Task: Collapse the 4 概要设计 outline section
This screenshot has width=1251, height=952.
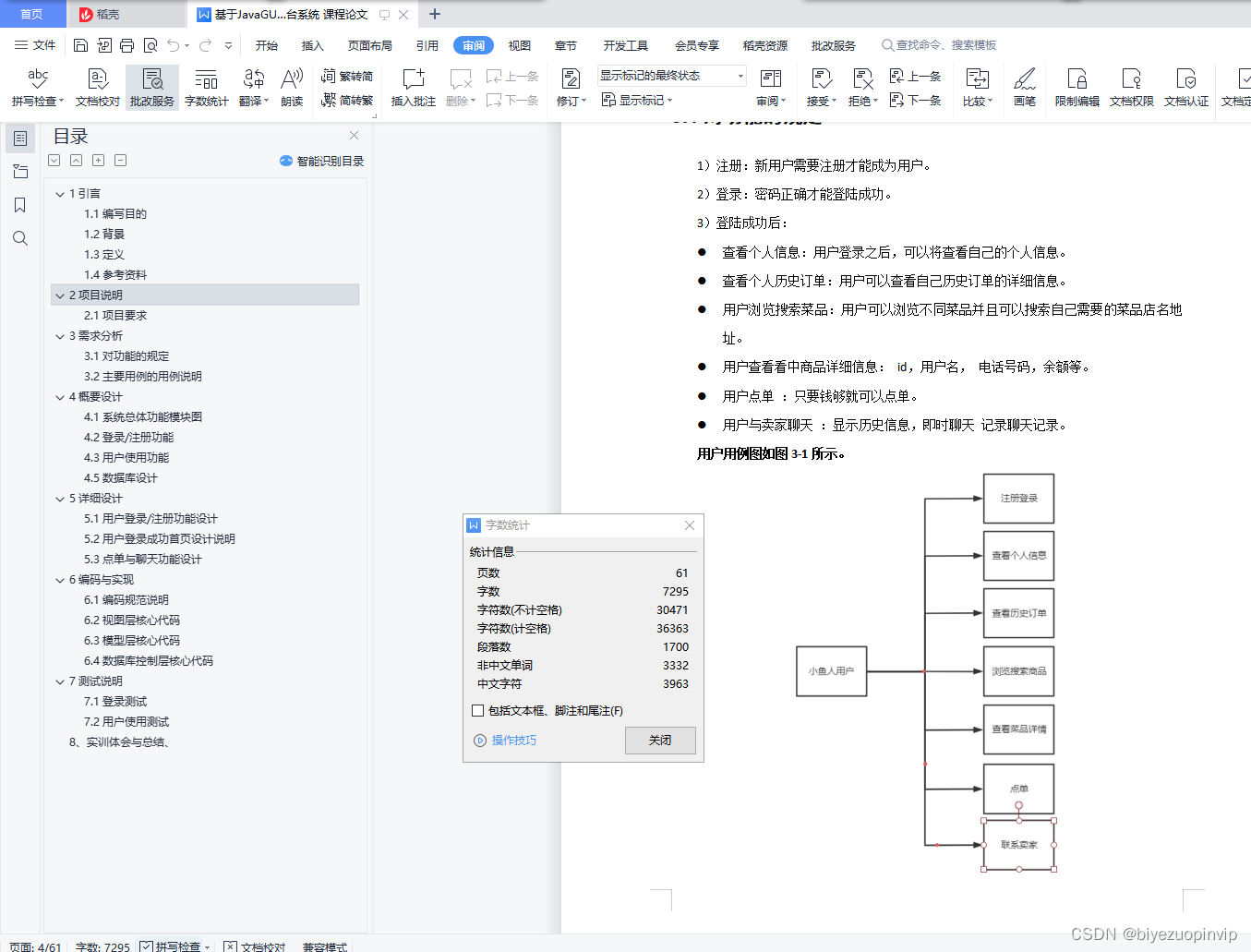Action: click(x=60, y=397)
